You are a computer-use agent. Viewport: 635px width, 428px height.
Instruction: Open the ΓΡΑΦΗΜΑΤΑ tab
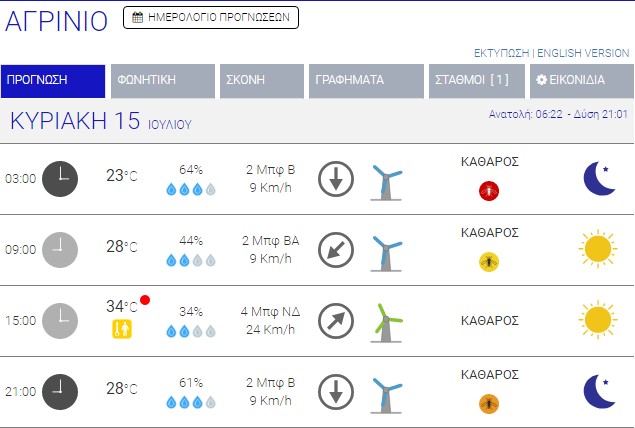coord(366,81)
